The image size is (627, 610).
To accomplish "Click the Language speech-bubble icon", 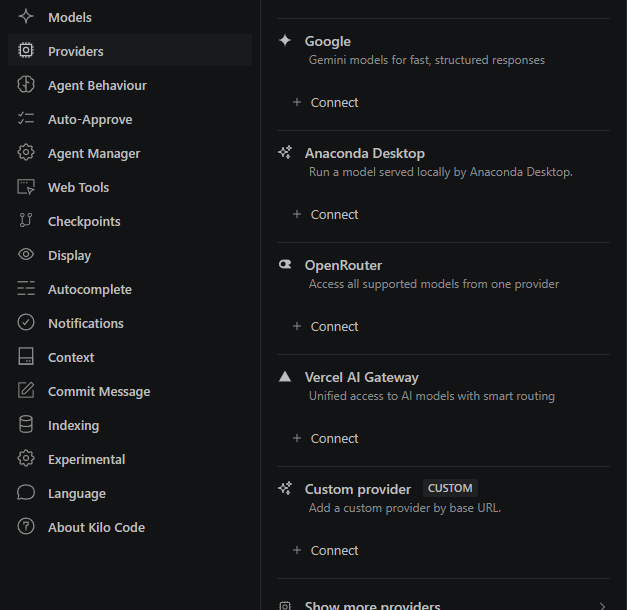I will [x=26, y=492].
